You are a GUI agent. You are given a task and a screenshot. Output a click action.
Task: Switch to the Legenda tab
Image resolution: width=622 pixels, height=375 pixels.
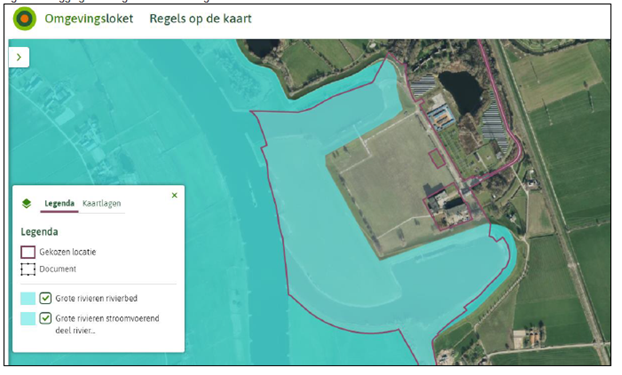(x=60, y=204)
